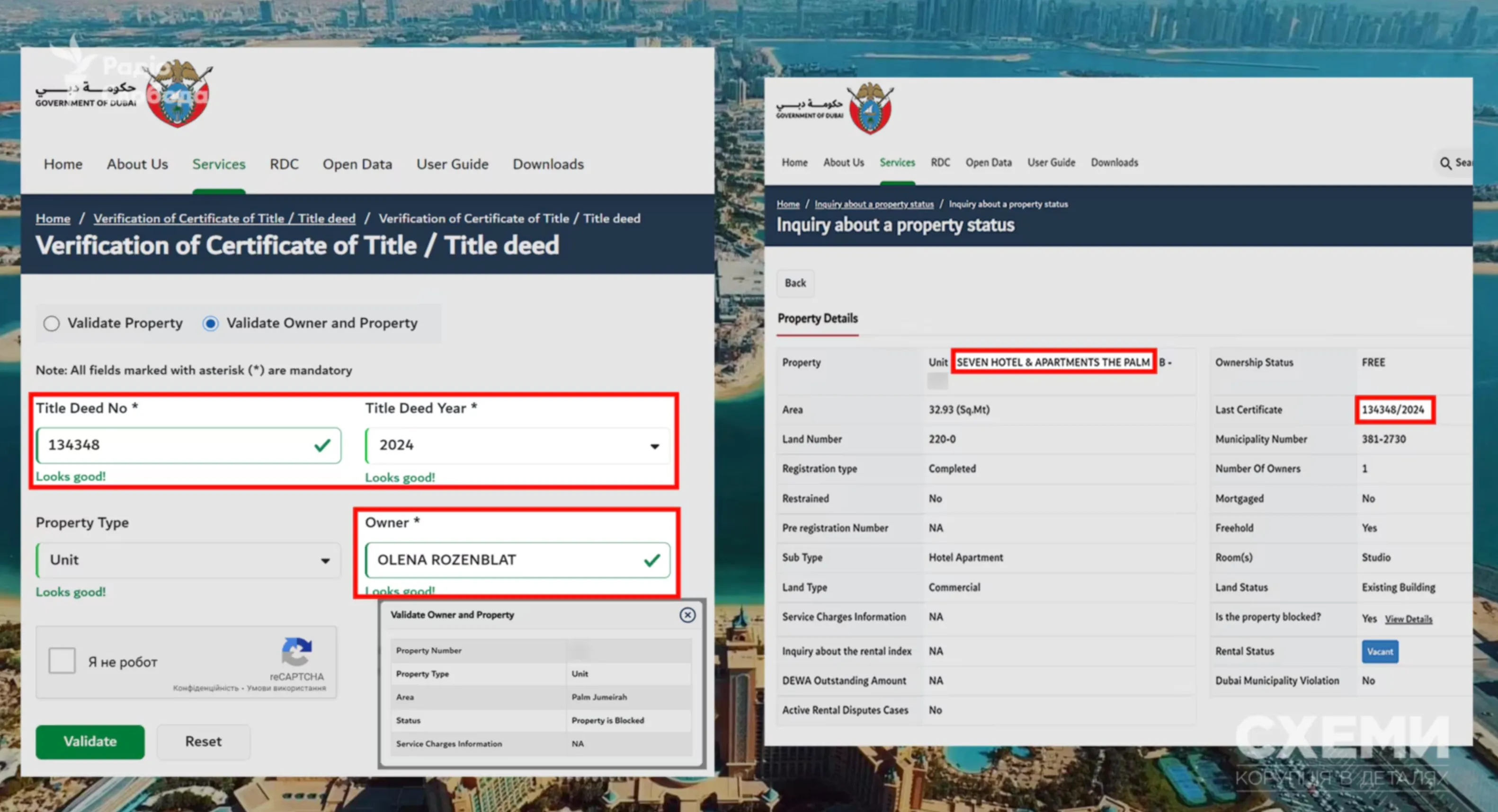Close the Validate Owner and Property popup
The height and width of the screenshot is (812, 1498).
click(687, 615)
